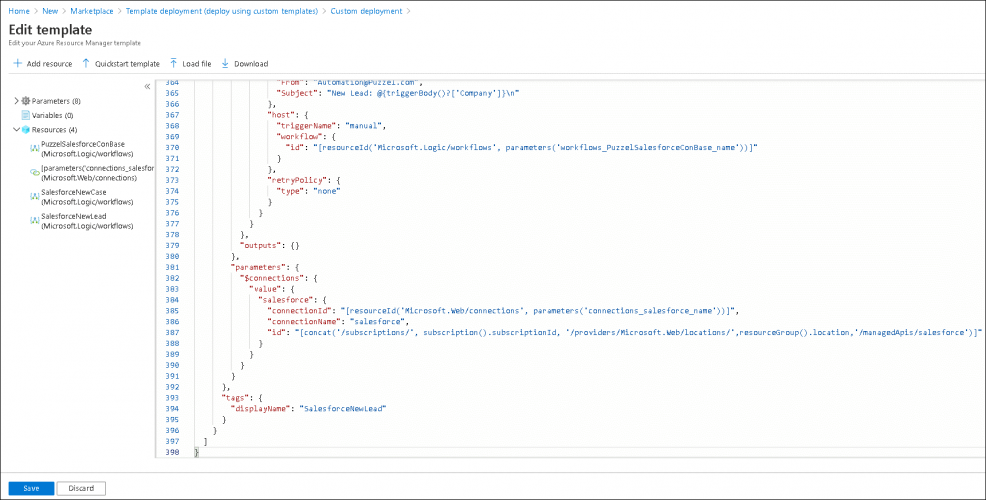Discard template changes

(81, 488)
